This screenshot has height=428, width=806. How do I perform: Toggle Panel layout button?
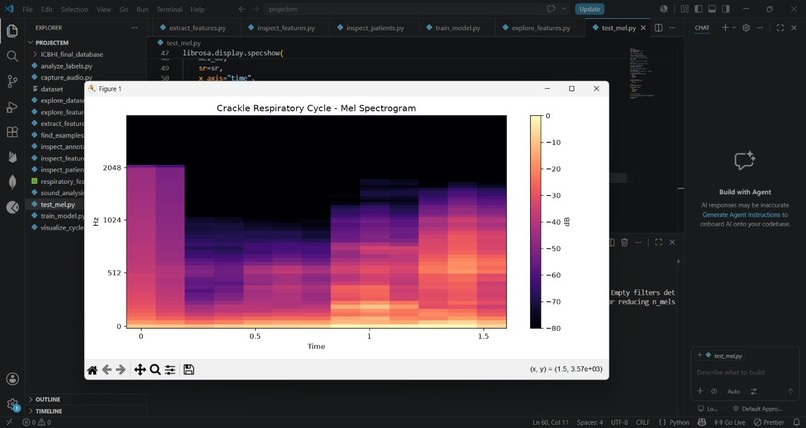[712, 9]
